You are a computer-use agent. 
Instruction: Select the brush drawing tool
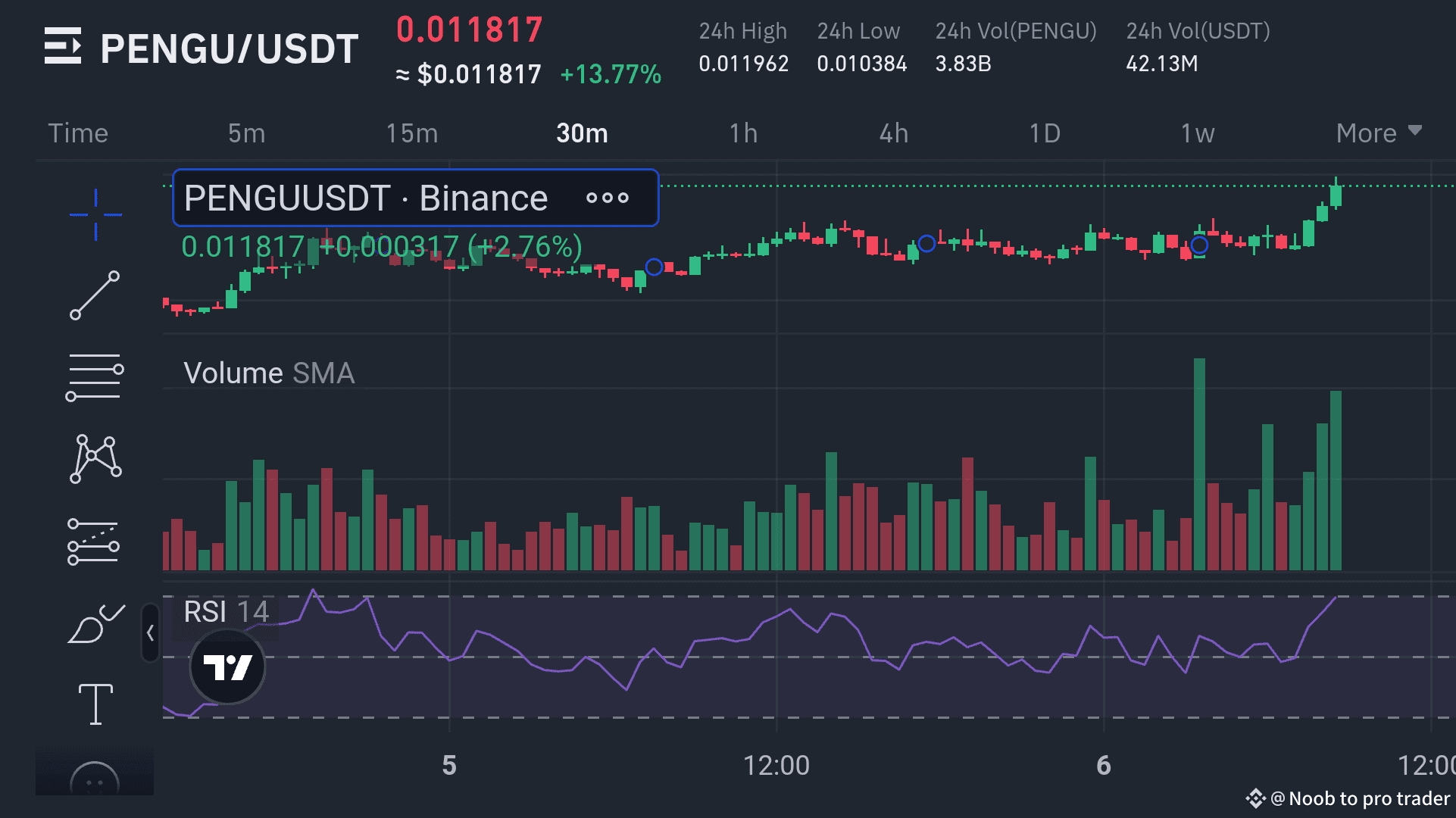(95, 624)
